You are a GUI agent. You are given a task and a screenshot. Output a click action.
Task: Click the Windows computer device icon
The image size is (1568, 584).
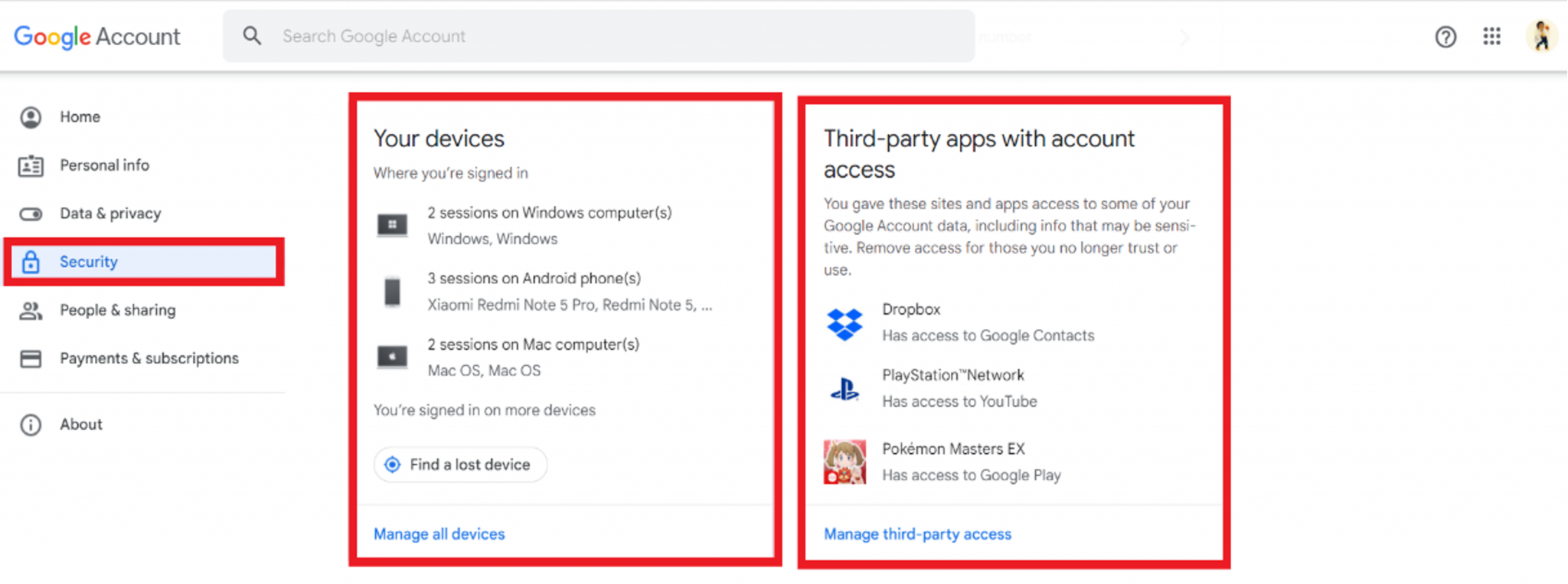pos(392,225)
